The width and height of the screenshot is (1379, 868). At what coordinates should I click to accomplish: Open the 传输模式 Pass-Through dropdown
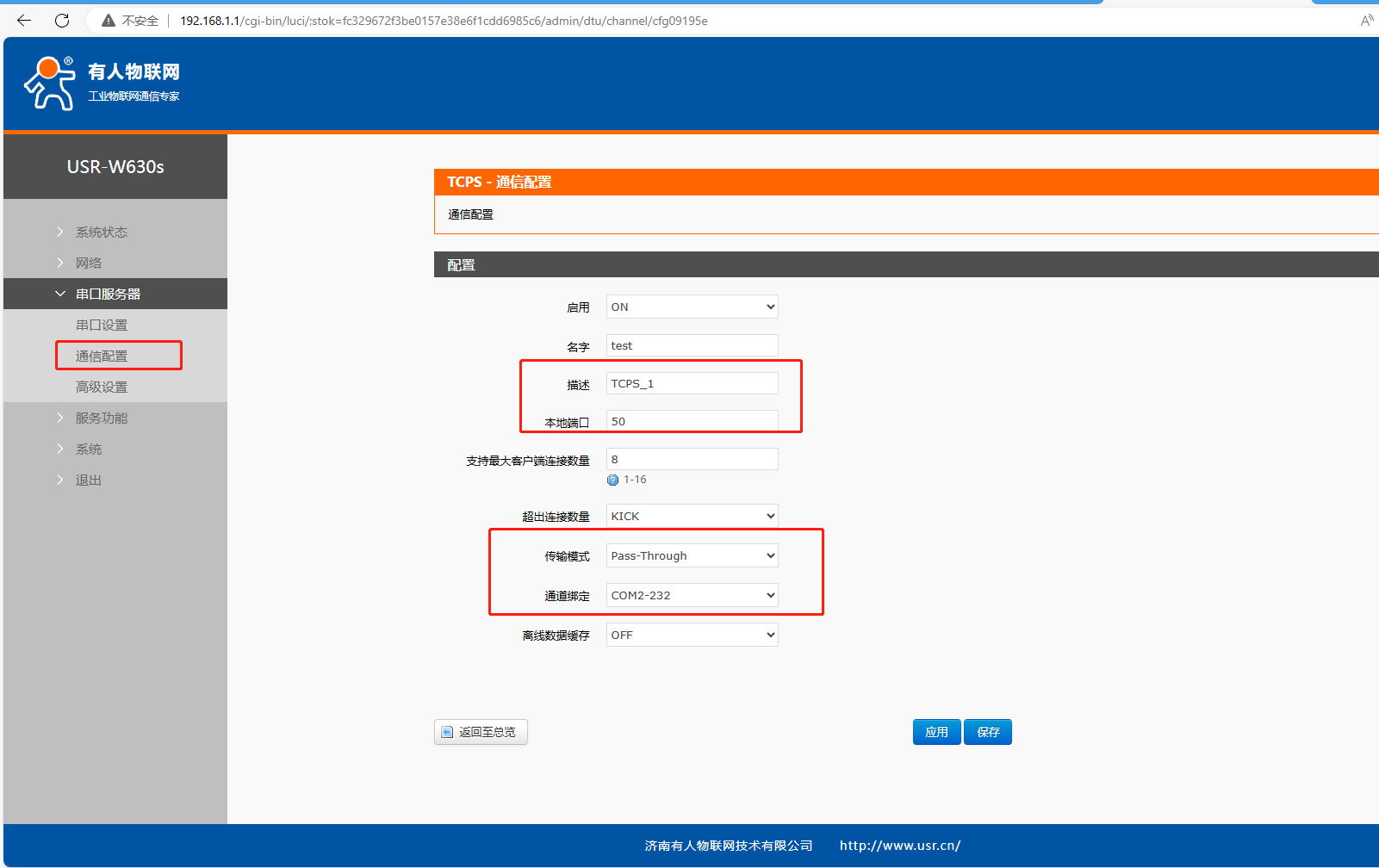coord(692,556)
